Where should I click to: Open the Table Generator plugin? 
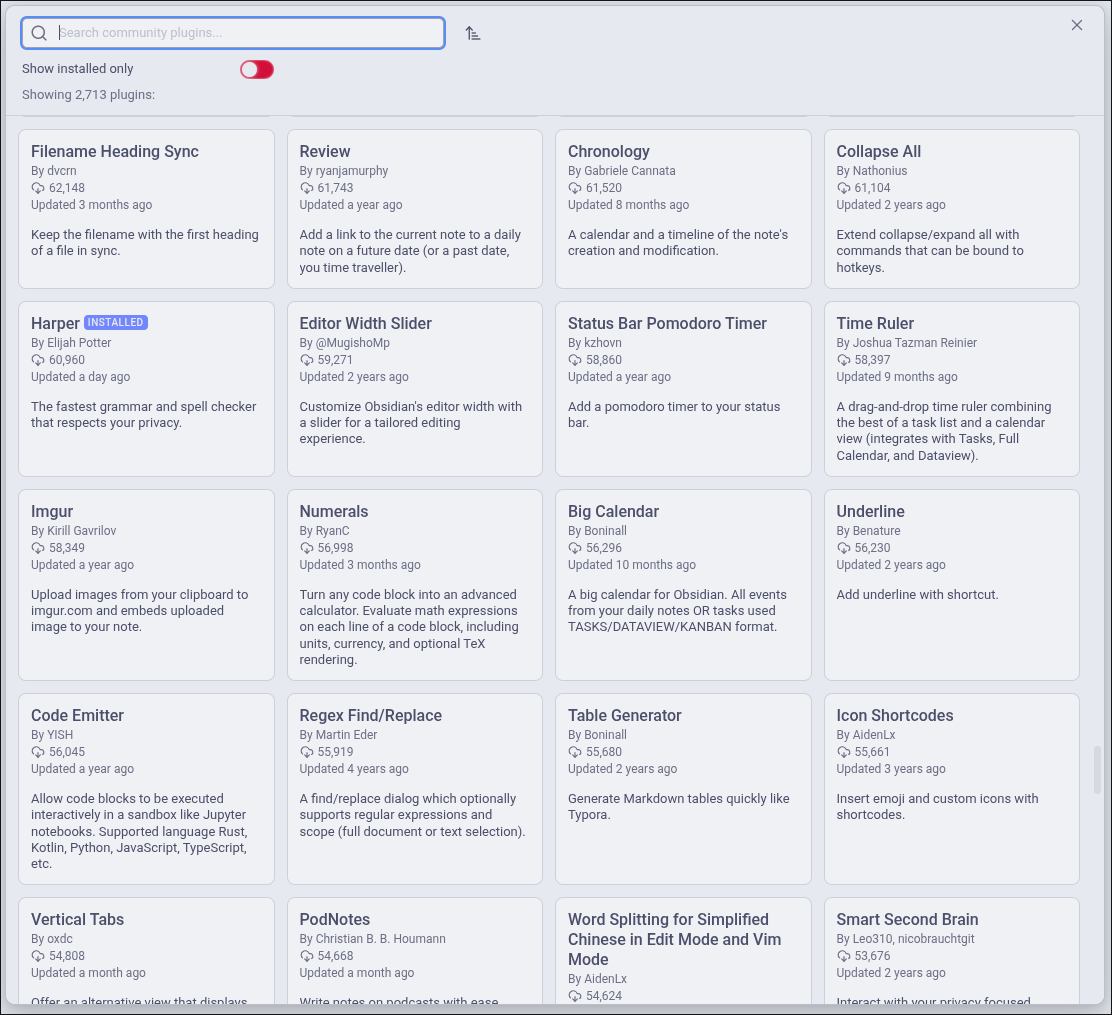tap(683, 788)
